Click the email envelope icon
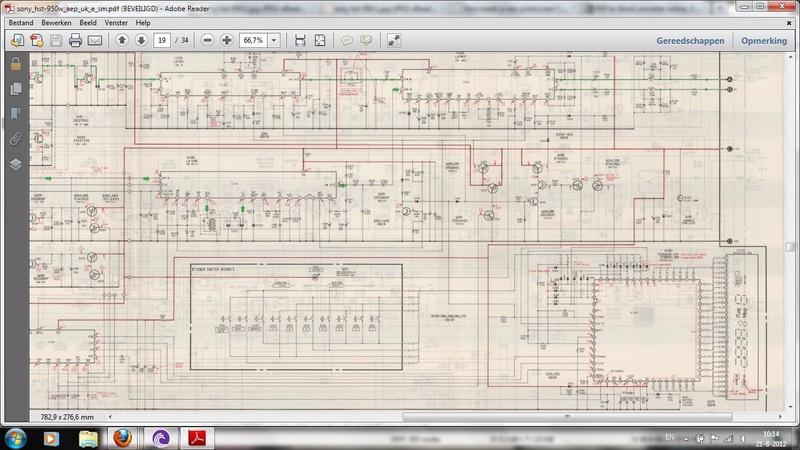The height and width of the screenshot is (450, 800). coord(95,41)
